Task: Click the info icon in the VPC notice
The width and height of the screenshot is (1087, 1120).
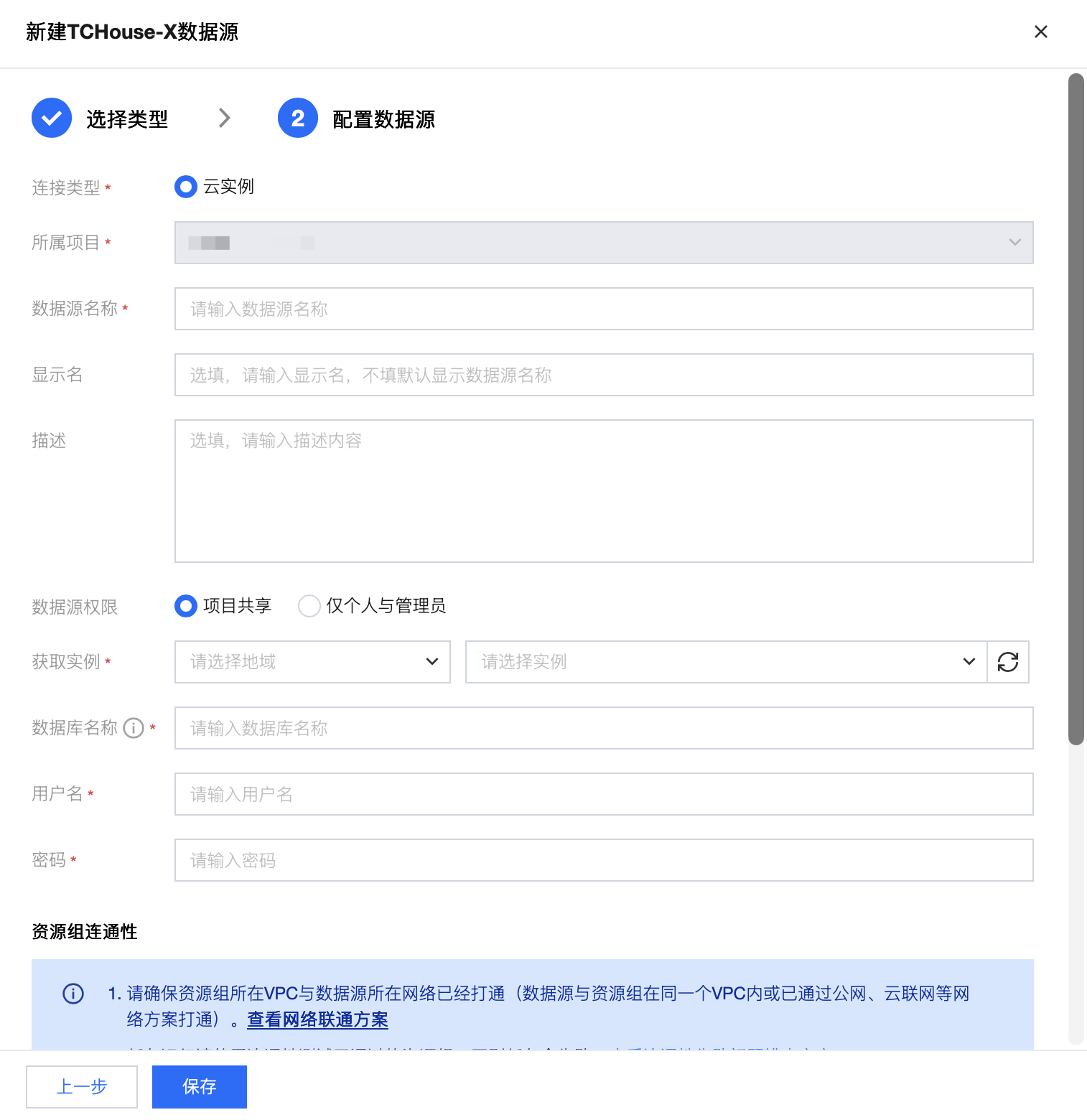Action: click(73, 994)
